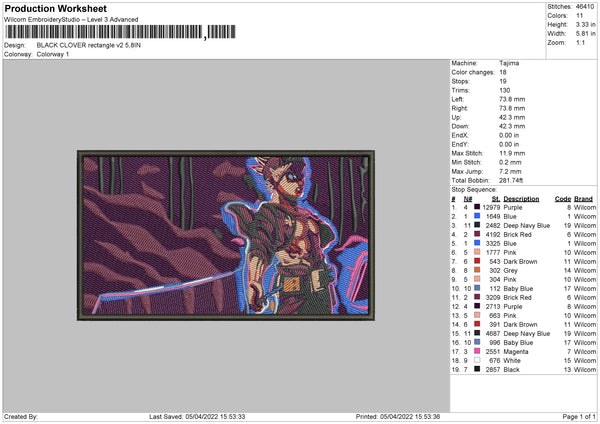Select the Dark Brown swatch with 543 stitches
600x424 pixels.
tap(477, 261)
